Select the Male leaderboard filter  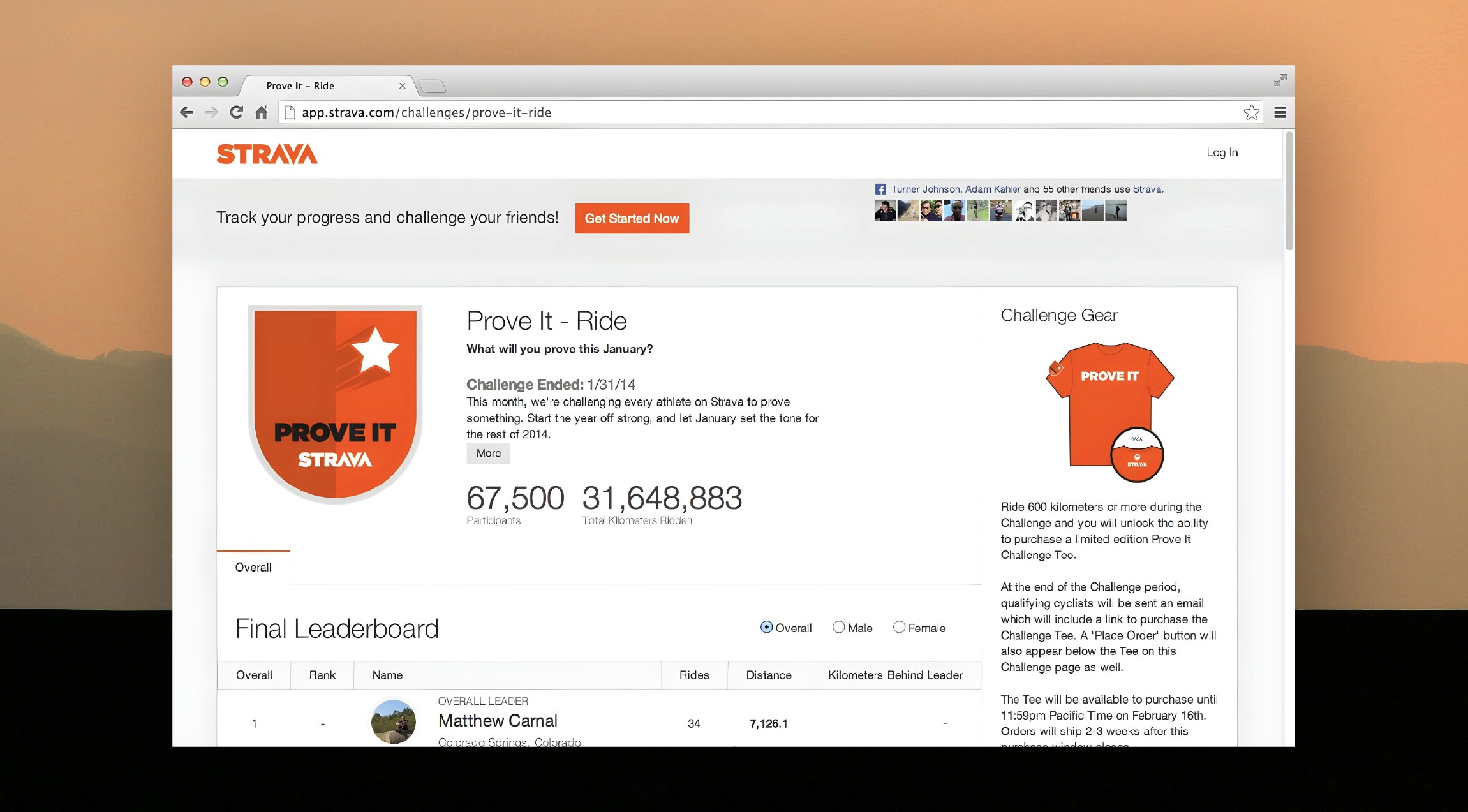[x=838, y=628]
